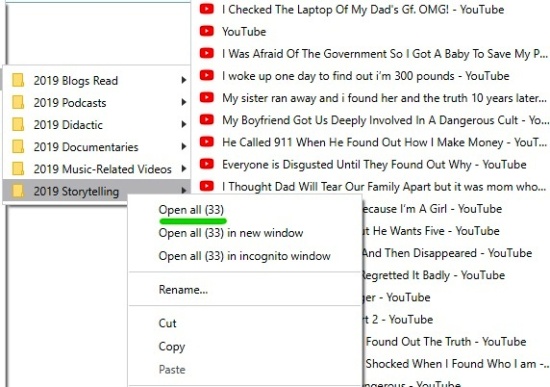Open bookmark ending 'Regretted It Badly - YouTube'
550x387 pixels.
[434, 275]
